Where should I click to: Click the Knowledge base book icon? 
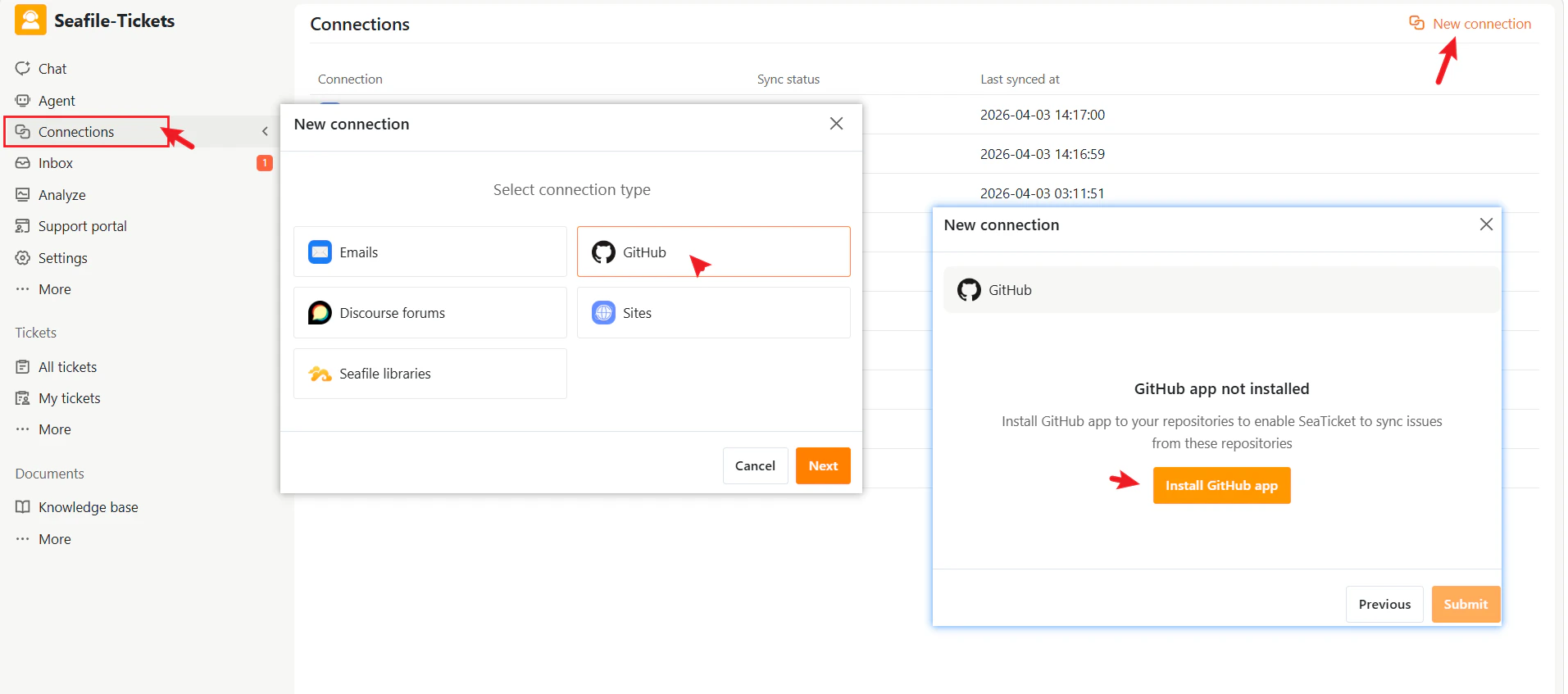[23, 507]
